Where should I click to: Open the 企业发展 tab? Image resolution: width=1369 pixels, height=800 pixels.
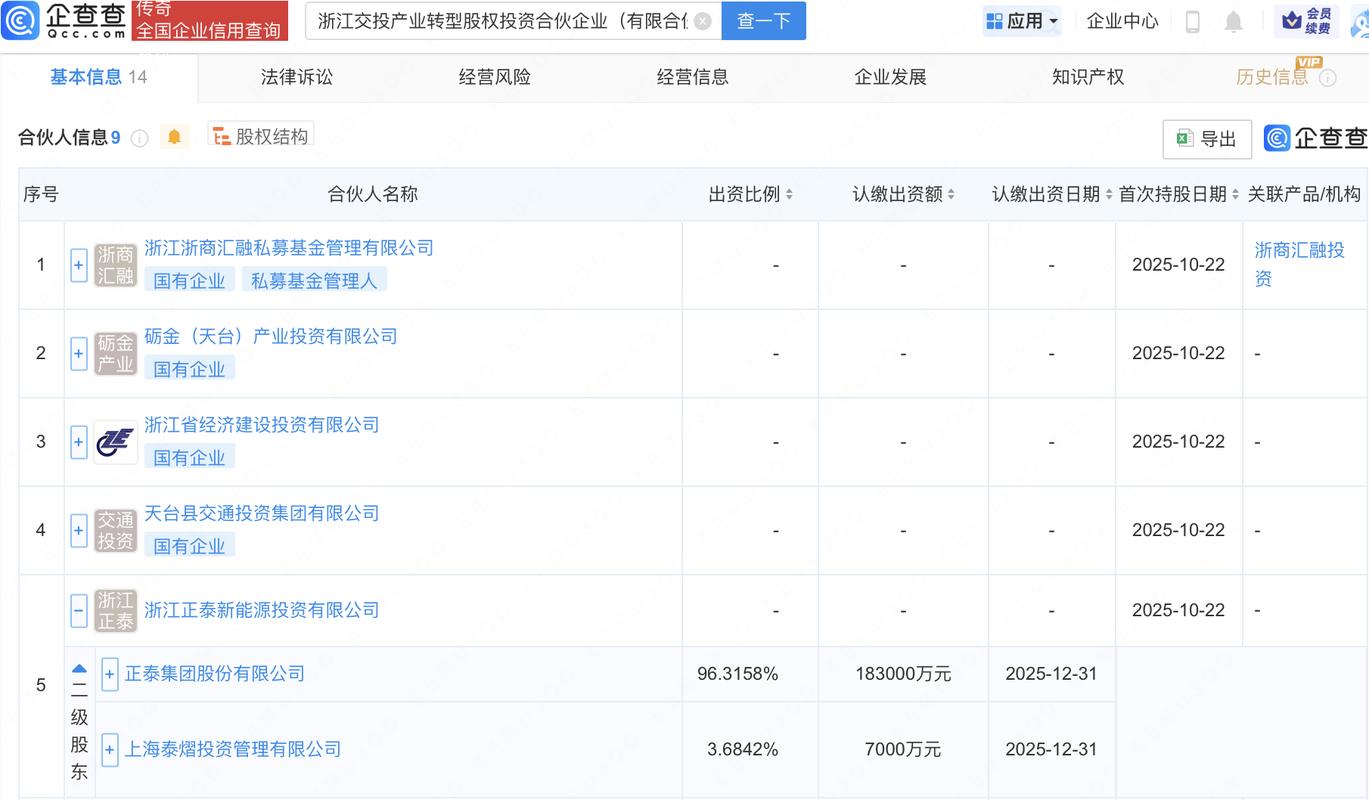(890, 76)
